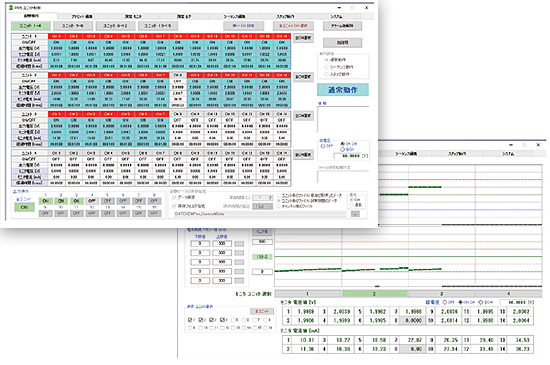The image size is (550, 365).
Task: Select the ユニット 13~16 button
Action: click(x=158, y=26)
